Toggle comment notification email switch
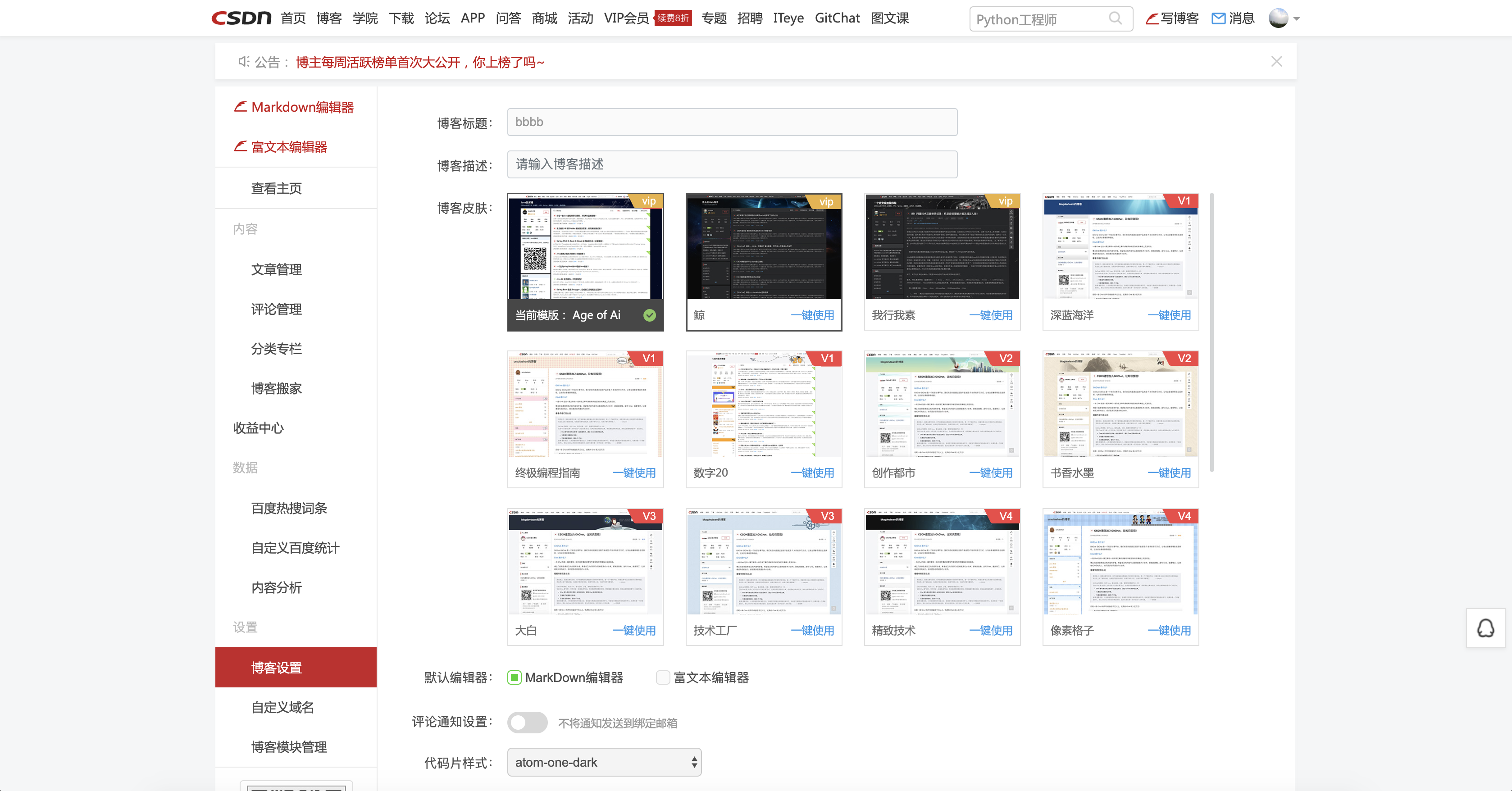The height and width of the screenshot is (791, 1512). click(x=527, y=723)
